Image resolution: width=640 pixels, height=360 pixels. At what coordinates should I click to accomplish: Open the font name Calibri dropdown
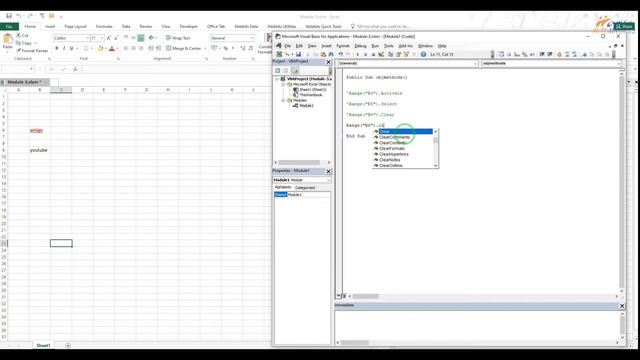click(x=87, y=38)
